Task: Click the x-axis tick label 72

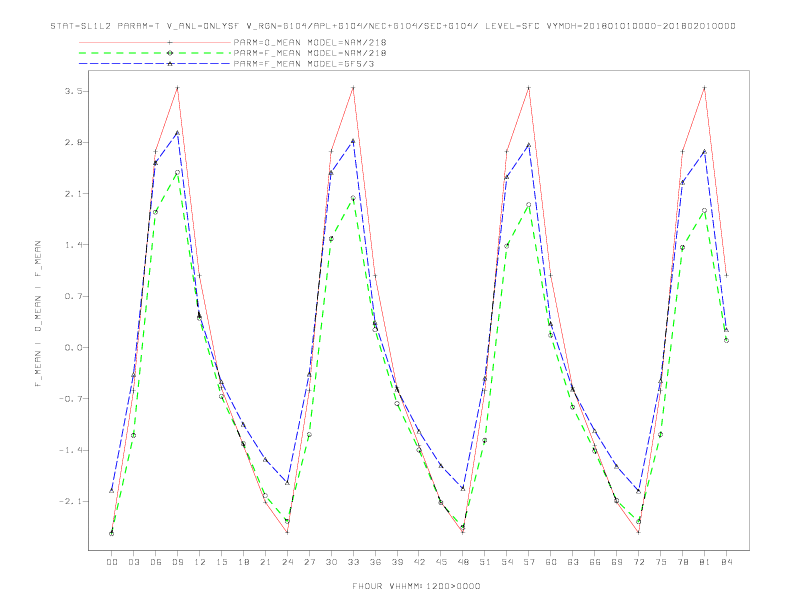Action: [x=638, y=562]
